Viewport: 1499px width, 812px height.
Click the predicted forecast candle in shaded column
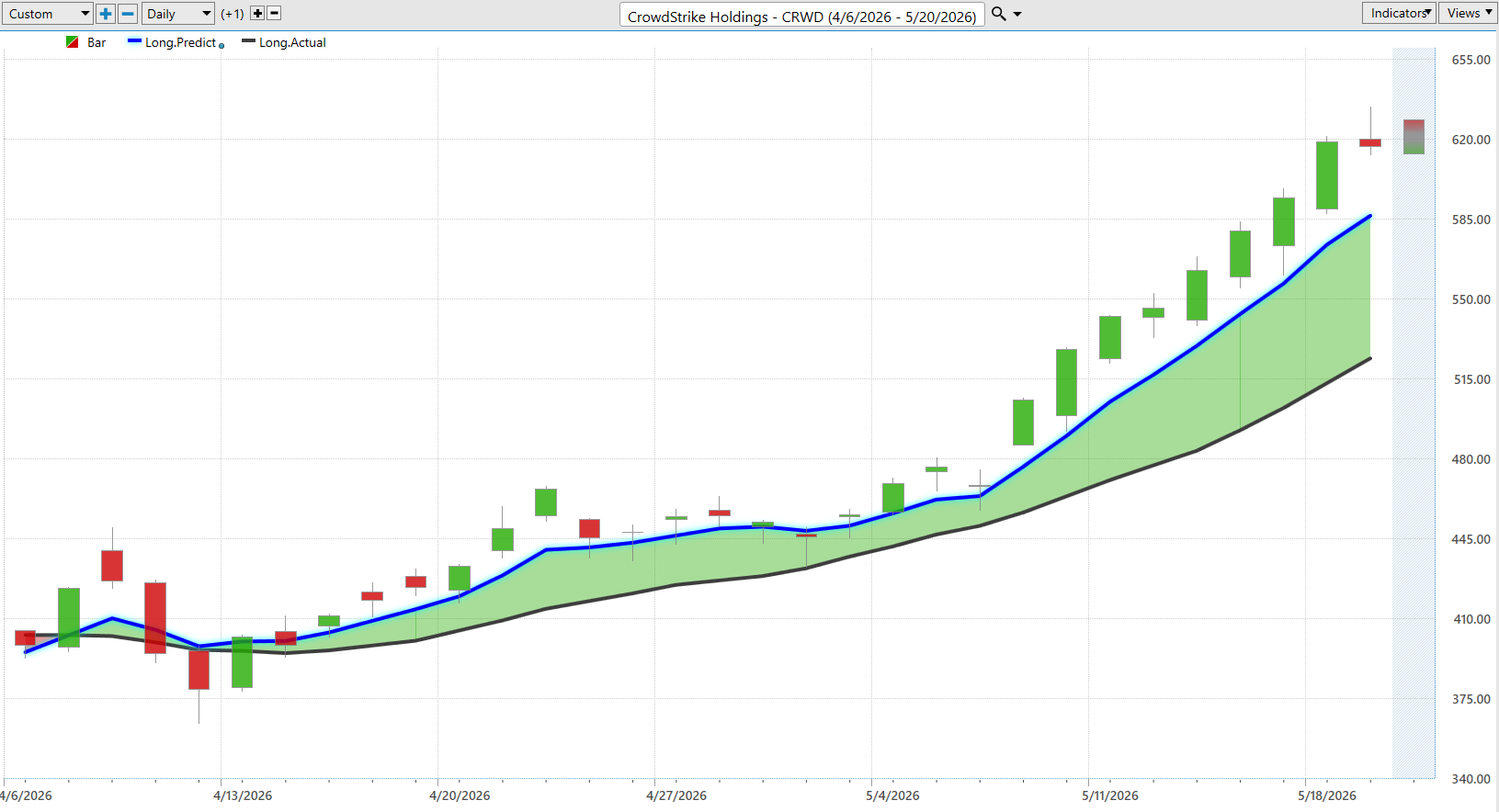(x=1414, y=137)
